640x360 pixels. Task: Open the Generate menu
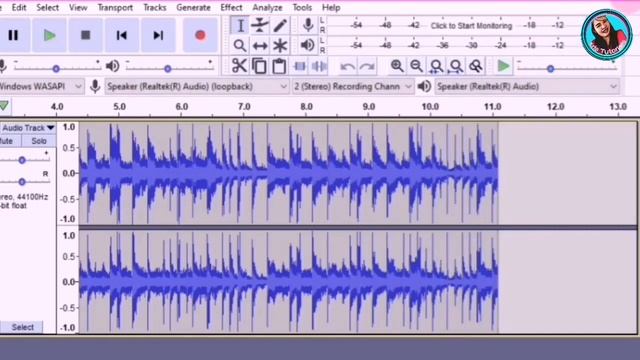pyautogui.click(x=193, y=7)
